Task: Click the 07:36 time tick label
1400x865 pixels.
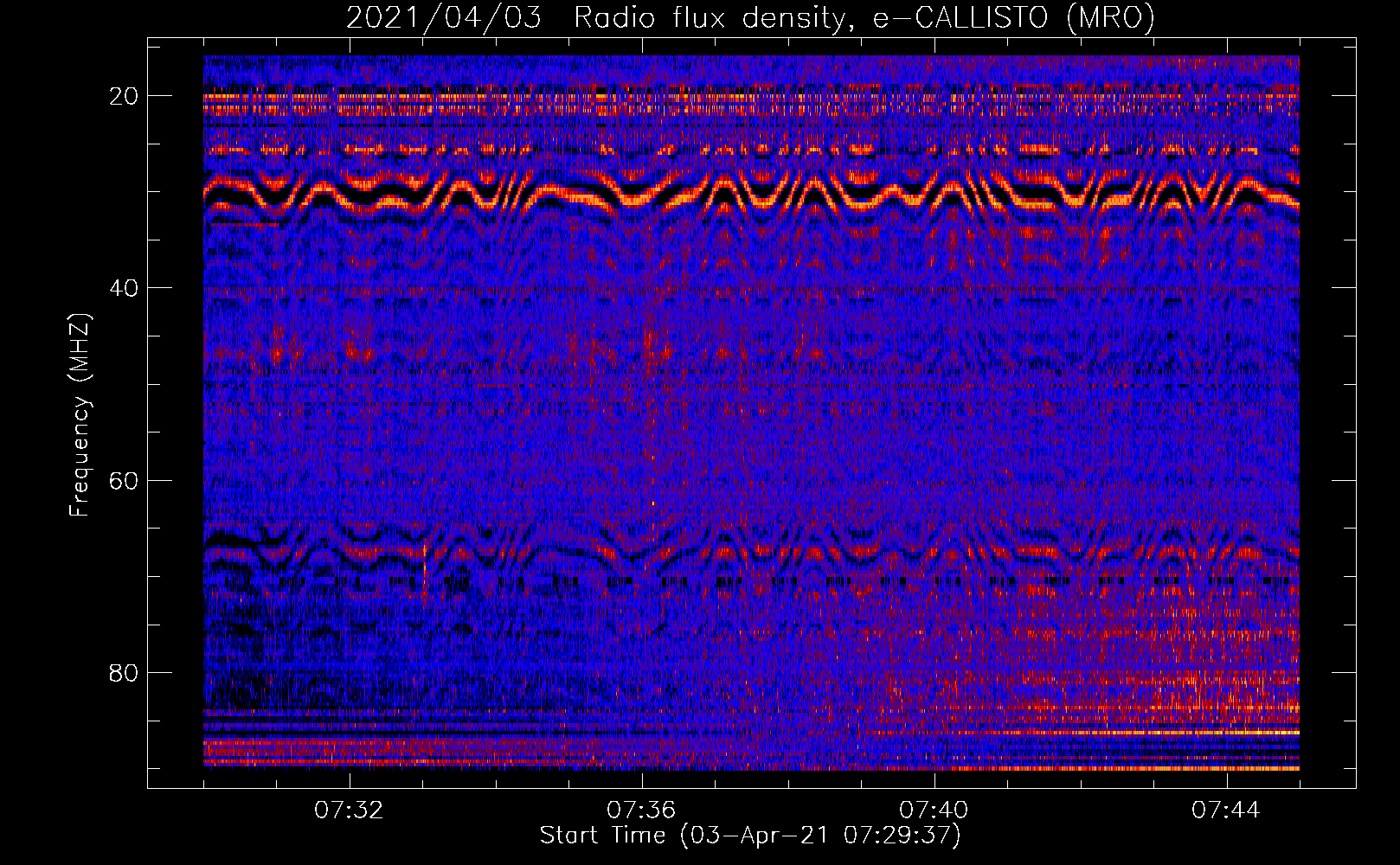Action: (641, 811)
